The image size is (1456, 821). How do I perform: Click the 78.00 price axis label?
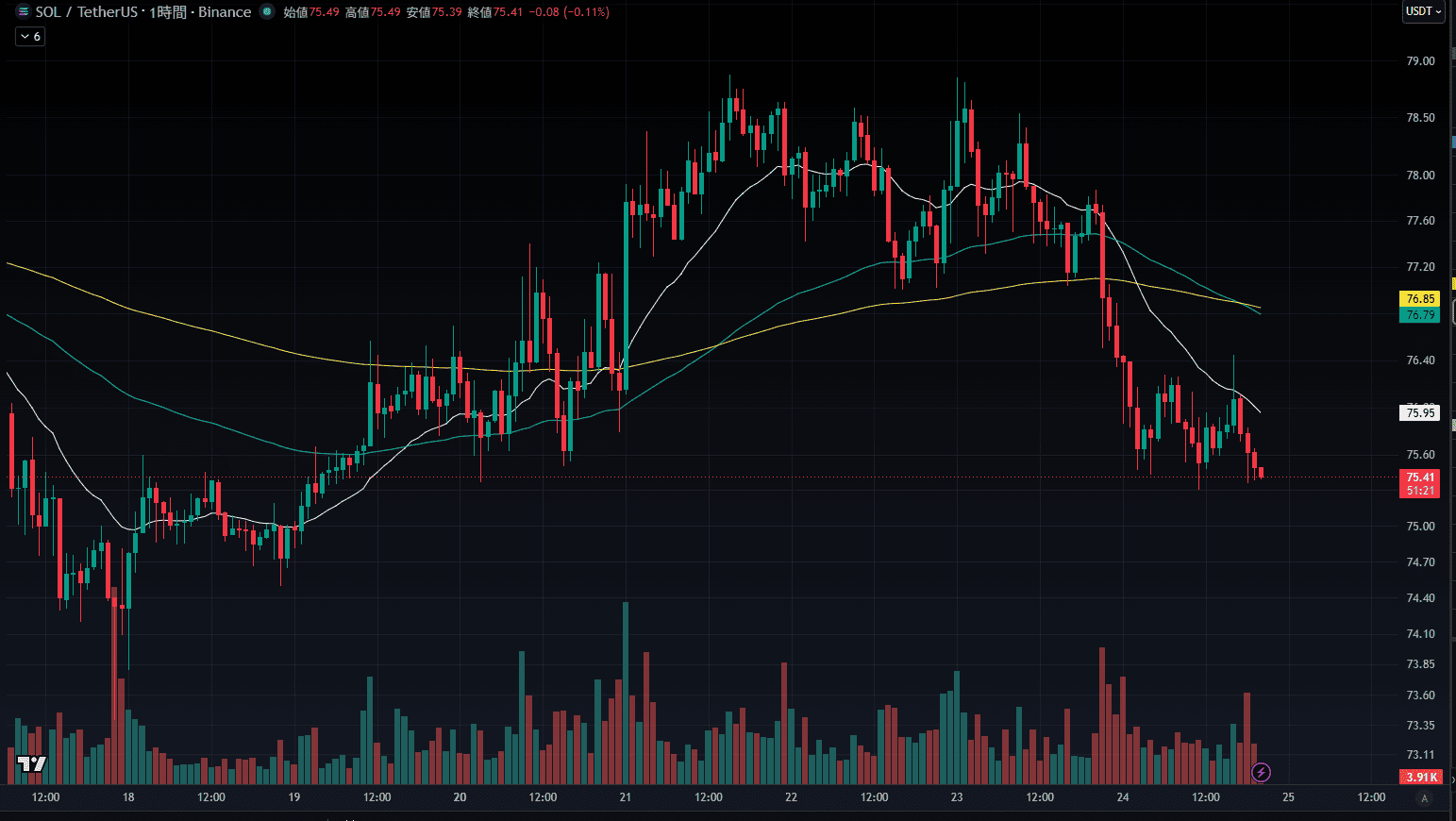[1420, 176]
